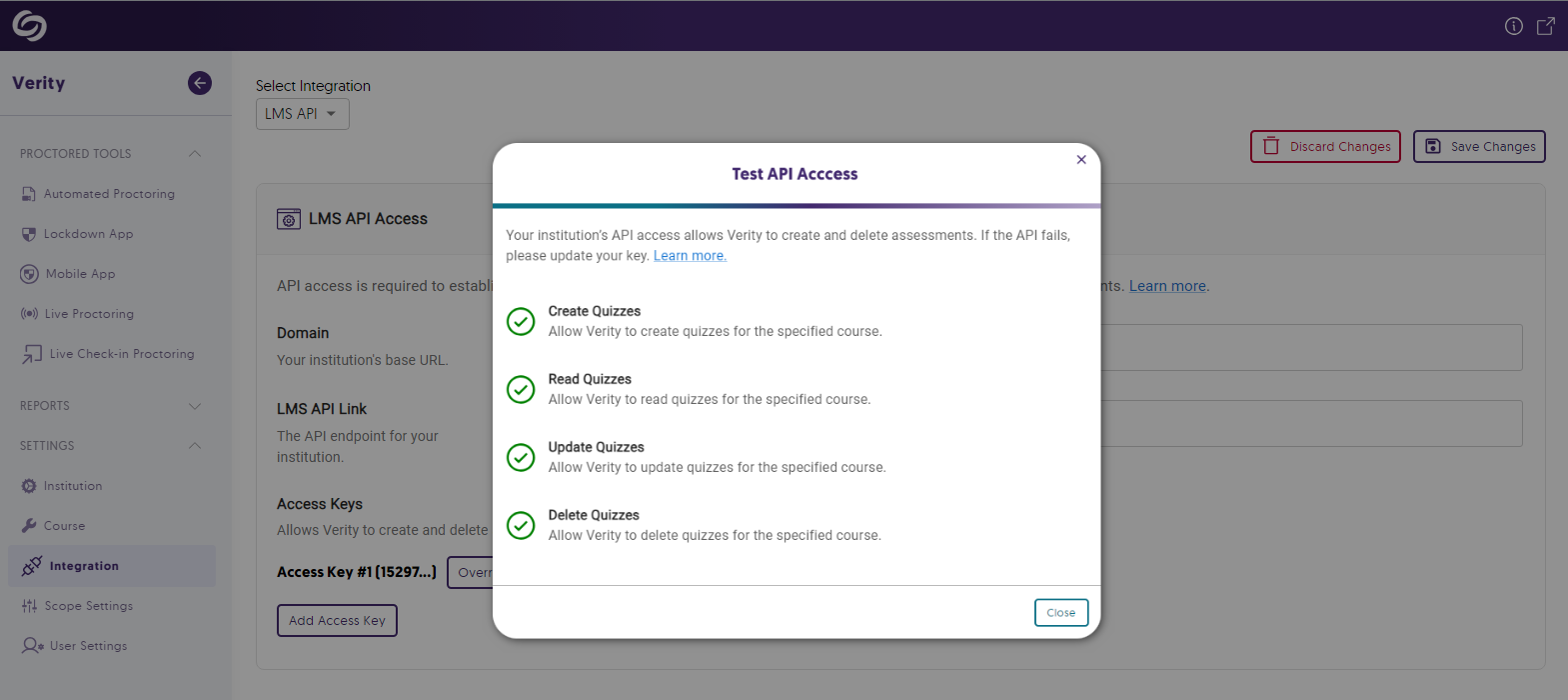Viewport: 1568px width, 700px height.
Task: Go to Scope Settings in sidebar
Action: tap(88, 606)
